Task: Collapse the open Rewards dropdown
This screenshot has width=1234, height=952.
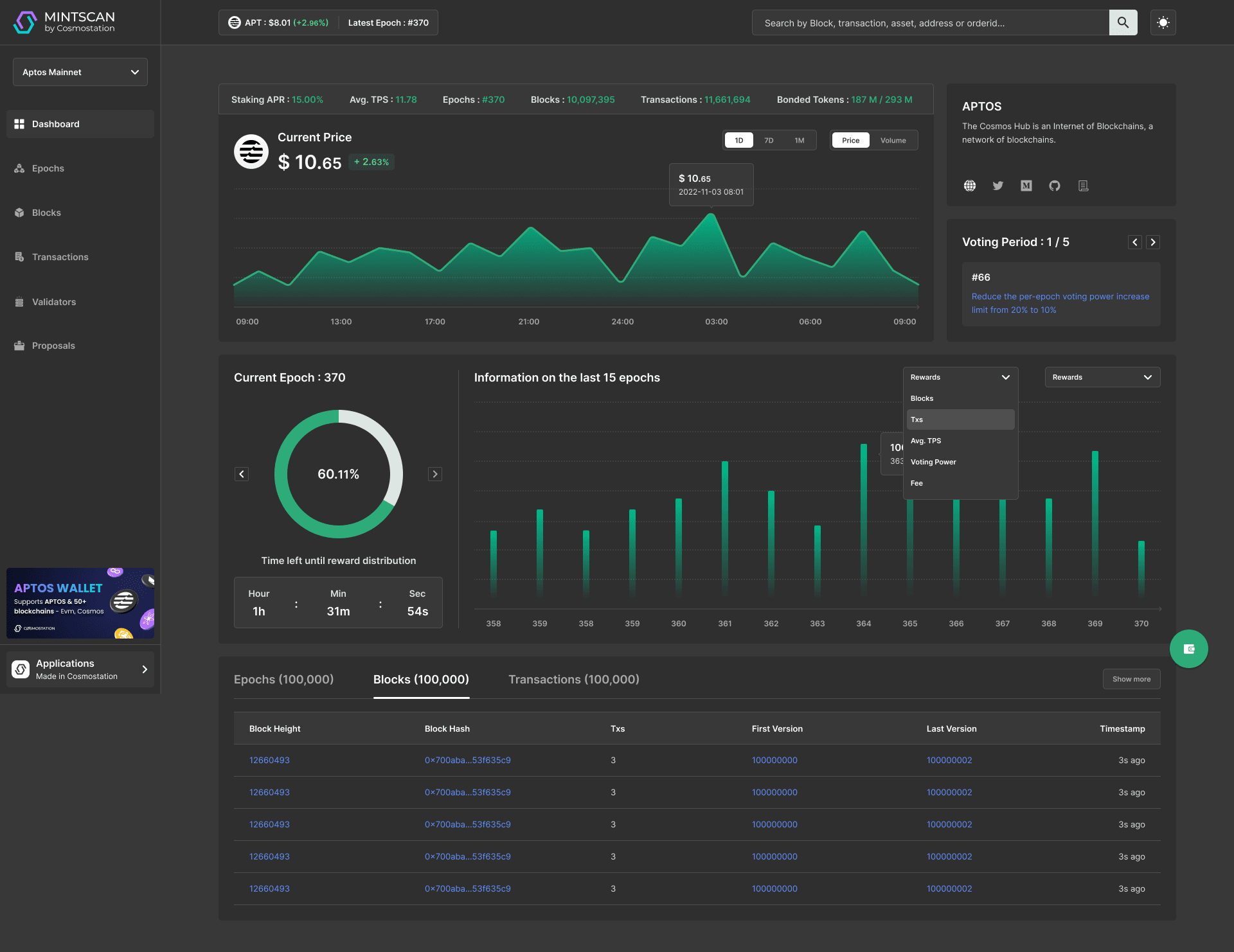Action: pyautogui.click(x=961, y=377)
